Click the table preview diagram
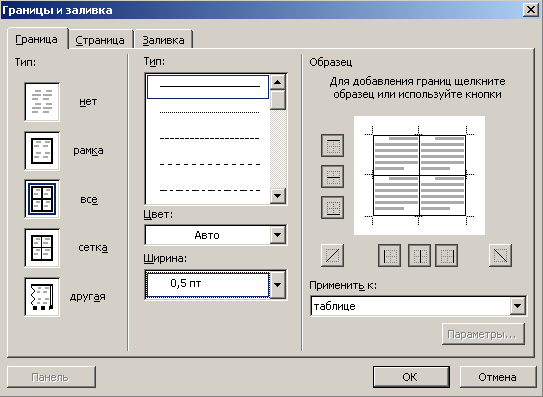This screenshot has height=397, width=543. click(419, 175)
